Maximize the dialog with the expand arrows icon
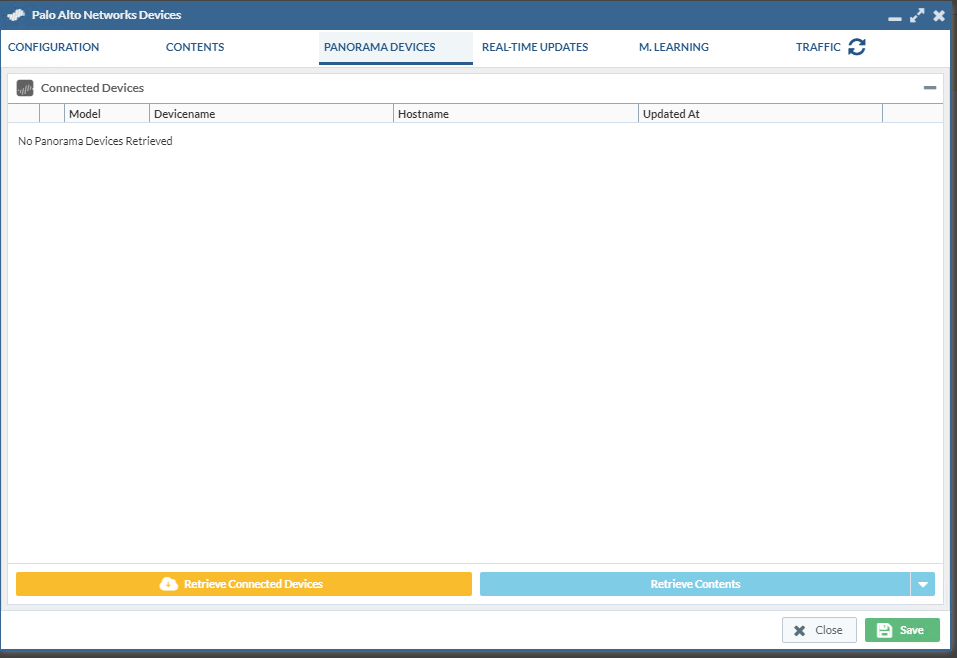This screenshot has height=658, width=957. click(x=917, y=15)
